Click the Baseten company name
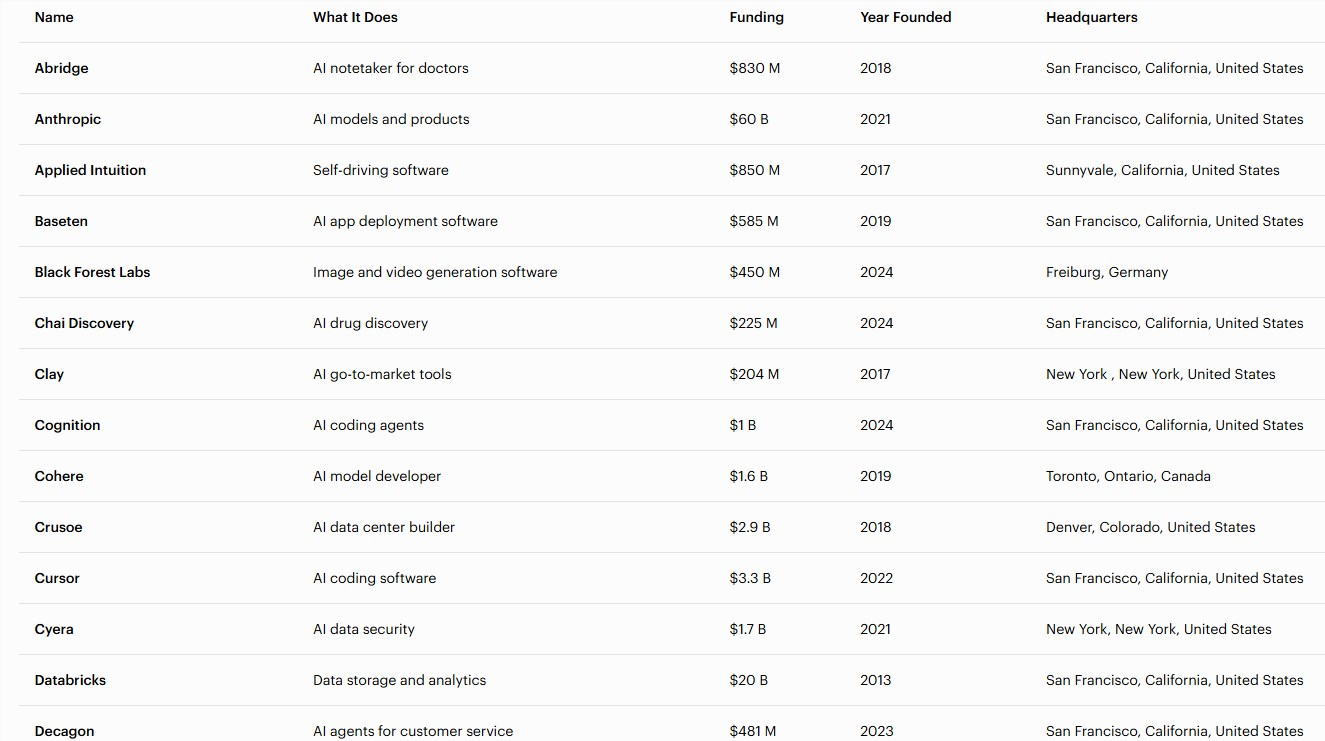 click(x=61, y=221)
